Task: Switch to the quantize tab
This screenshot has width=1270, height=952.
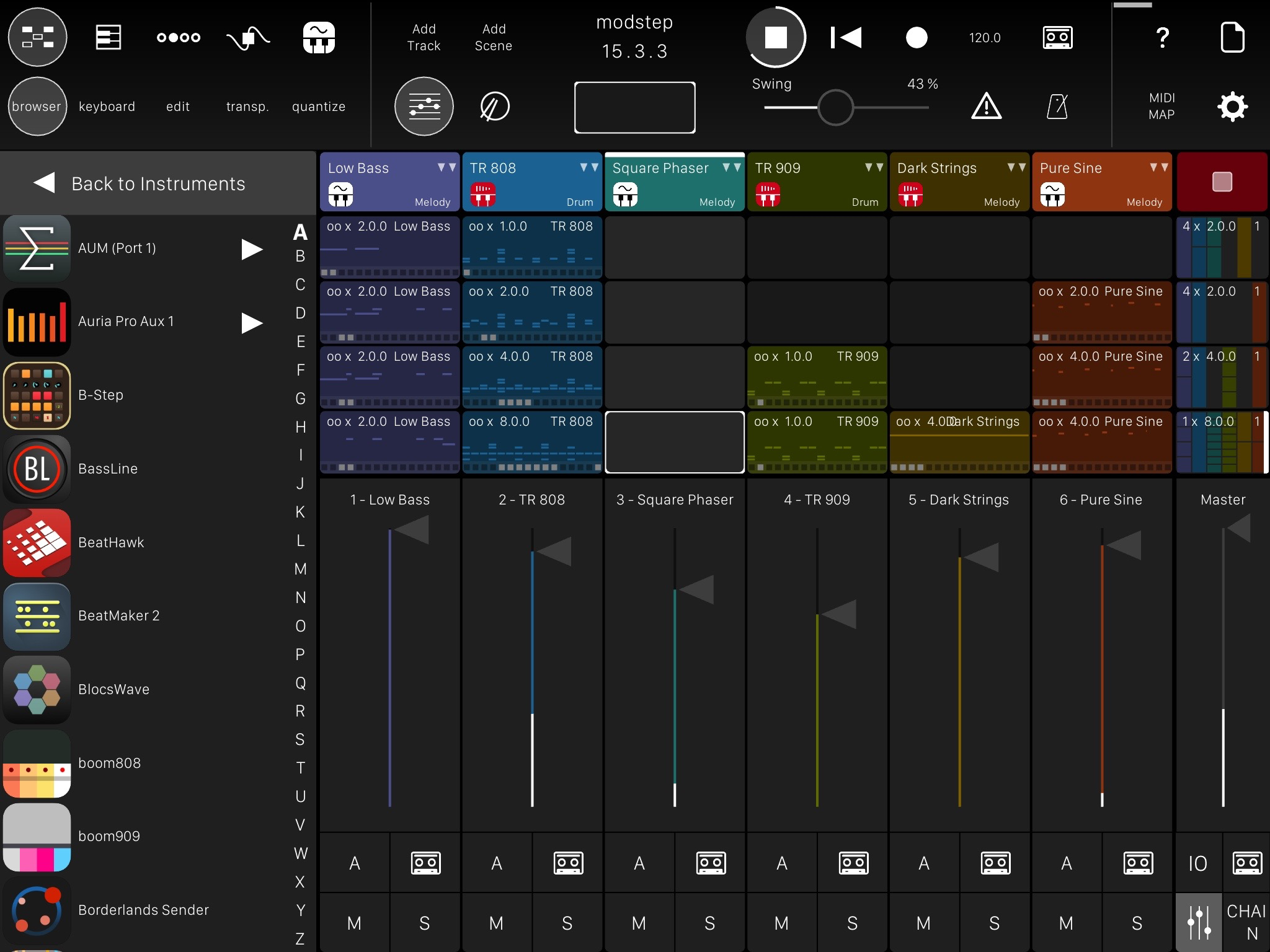Action: pyautogui.click(x=319, y=107)
